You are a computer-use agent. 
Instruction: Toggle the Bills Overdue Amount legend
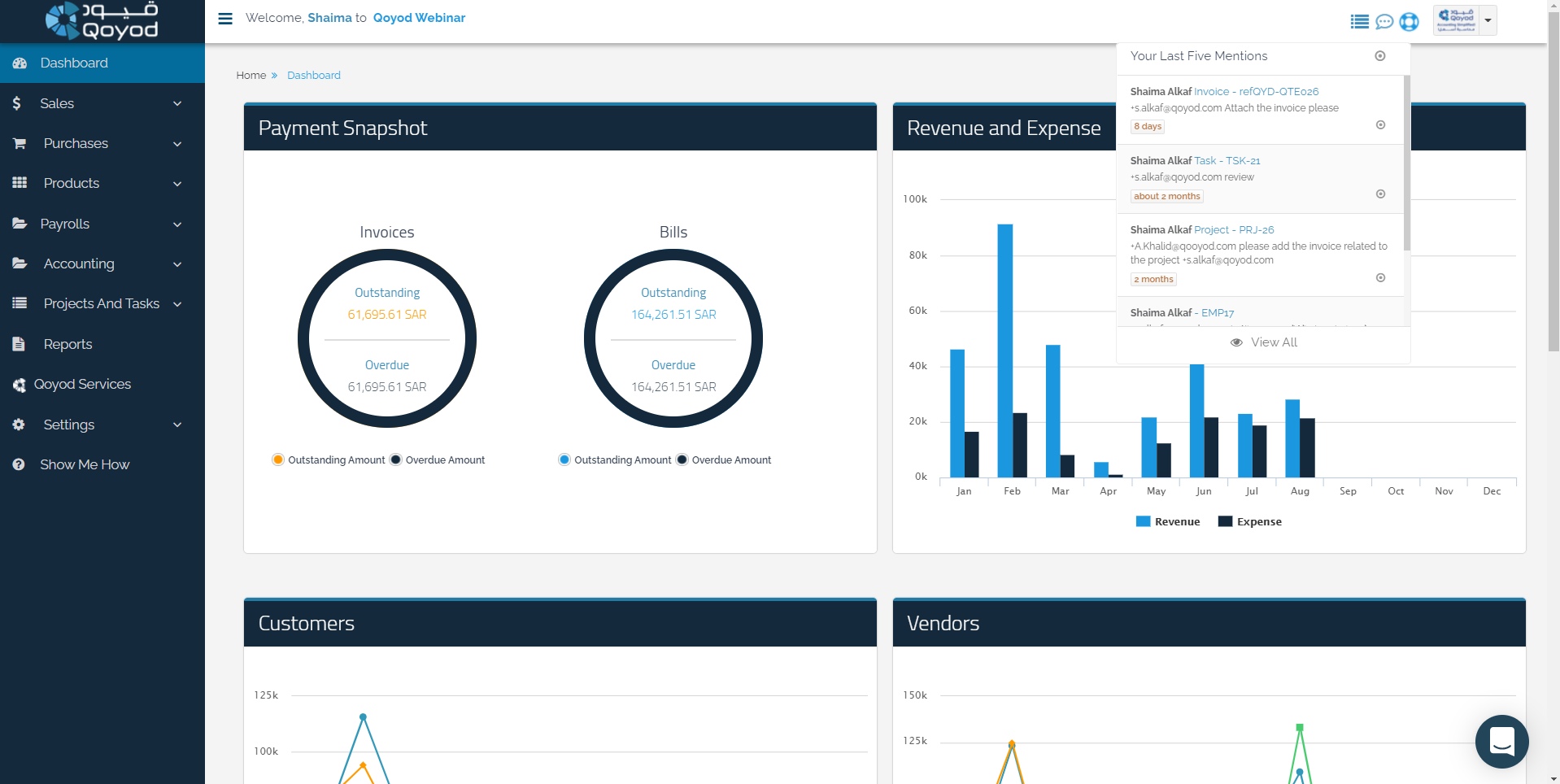click(682, 460)
